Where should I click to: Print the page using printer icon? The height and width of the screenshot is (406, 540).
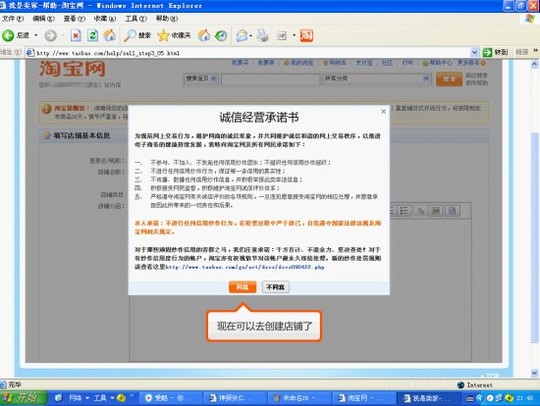(x=263, y=35)
